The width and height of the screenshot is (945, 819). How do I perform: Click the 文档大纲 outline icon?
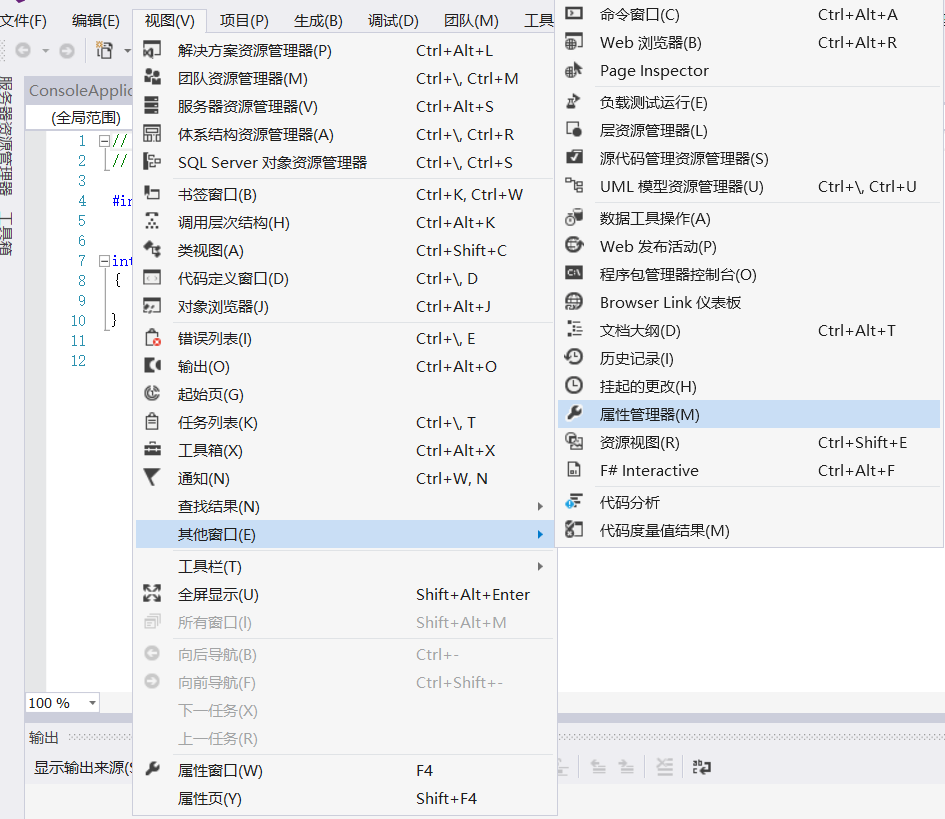(x=574, y=329)
